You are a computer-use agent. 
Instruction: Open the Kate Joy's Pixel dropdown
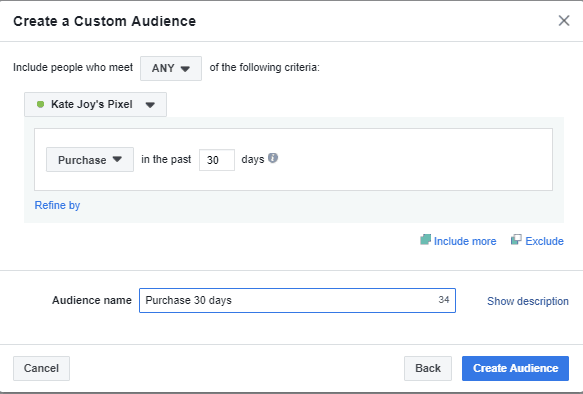(95, 104)
